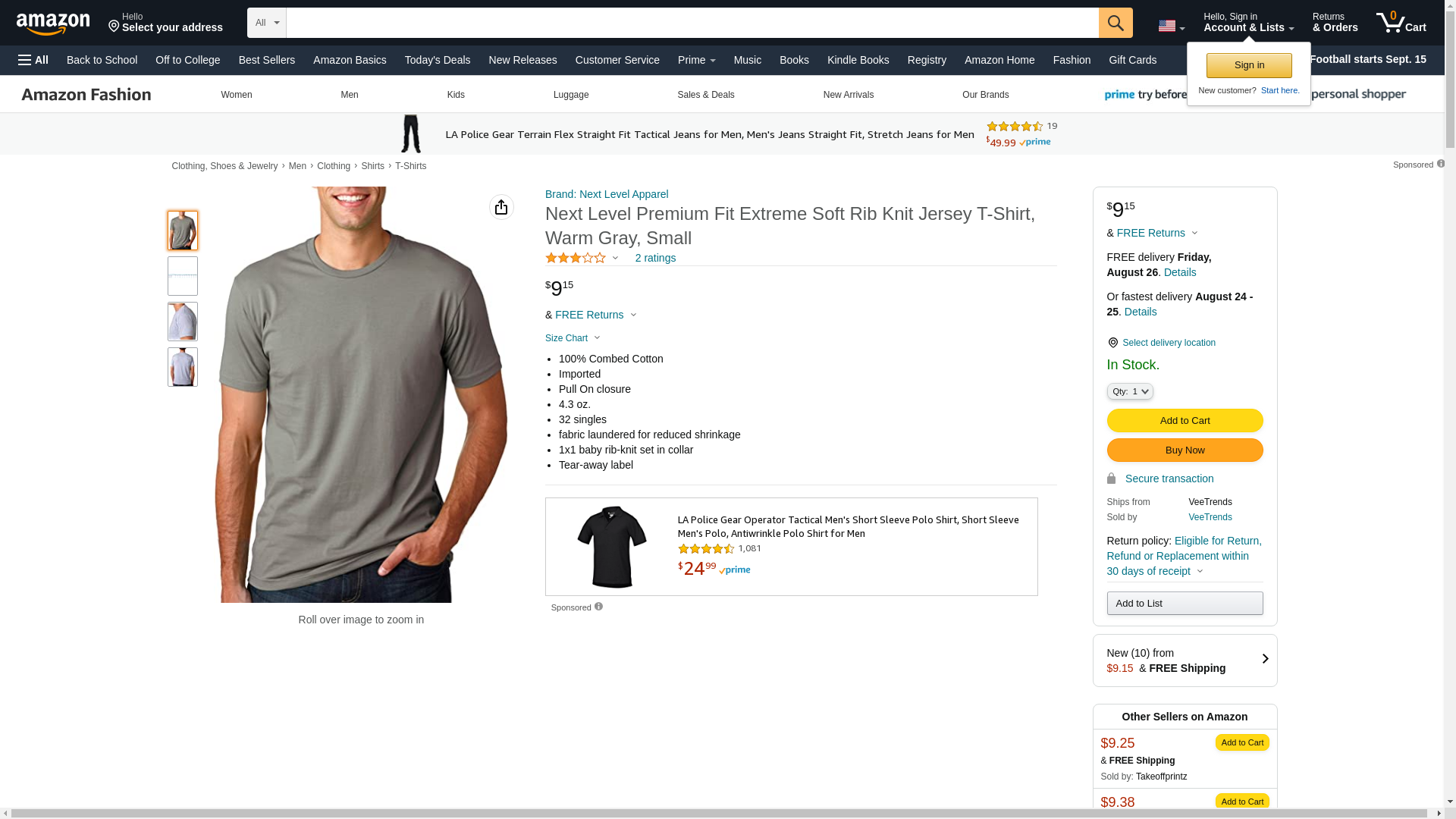Image resolution: width=1456 pixels, height=819 pixels.
Task: Expand New (10) offers chevron
Action: point(1264,659)
